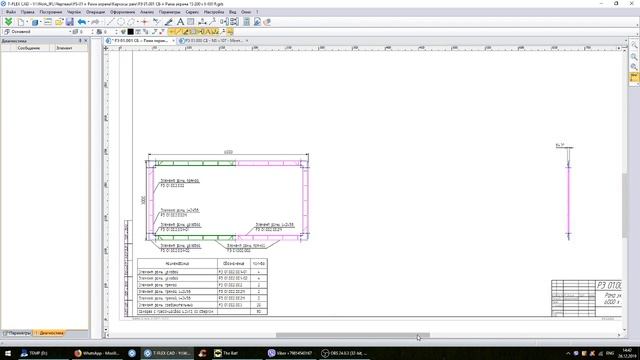Viewport: 640px width, 360px height.
Task: Switch to T-FLEX CAD taskbar item
Action: pyautogui.click(x=167, y=353)
